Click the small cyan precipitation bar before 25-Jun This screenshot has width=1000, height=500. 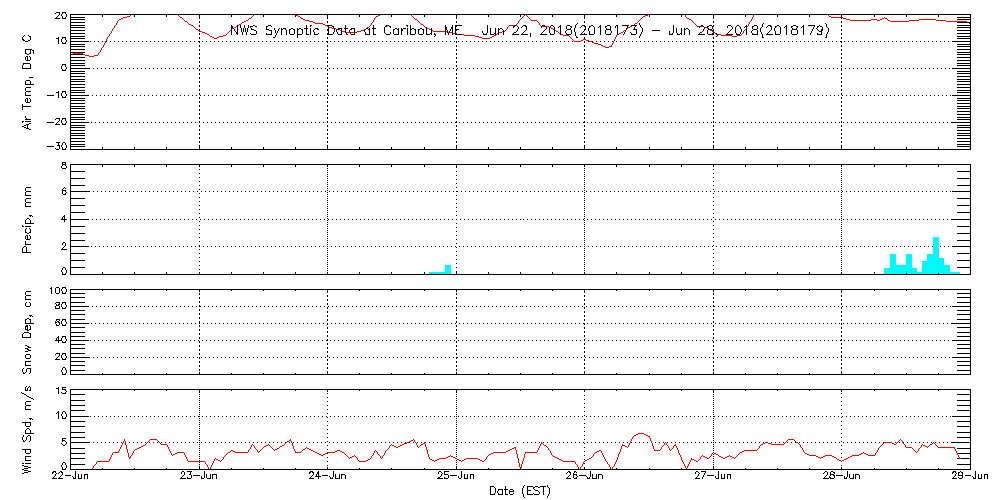[448, 268]
